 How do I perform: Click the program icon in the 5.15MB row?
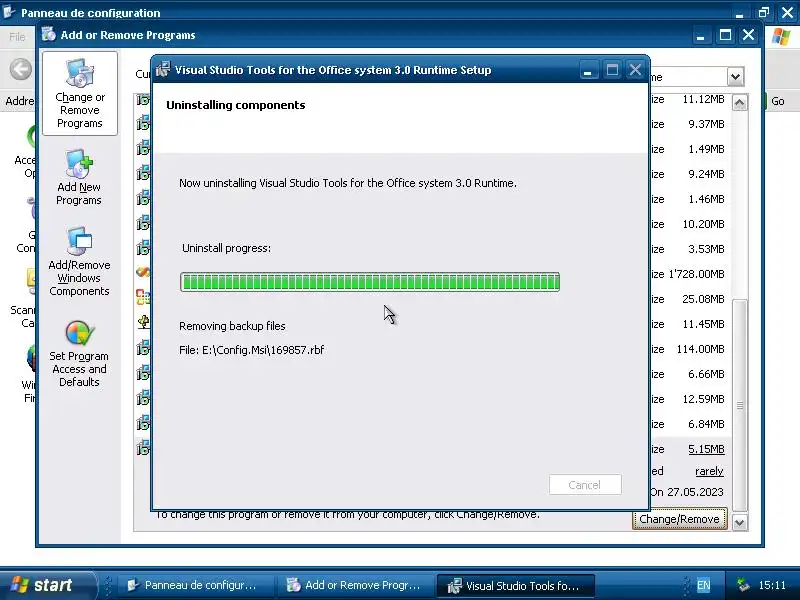point(143,448)
